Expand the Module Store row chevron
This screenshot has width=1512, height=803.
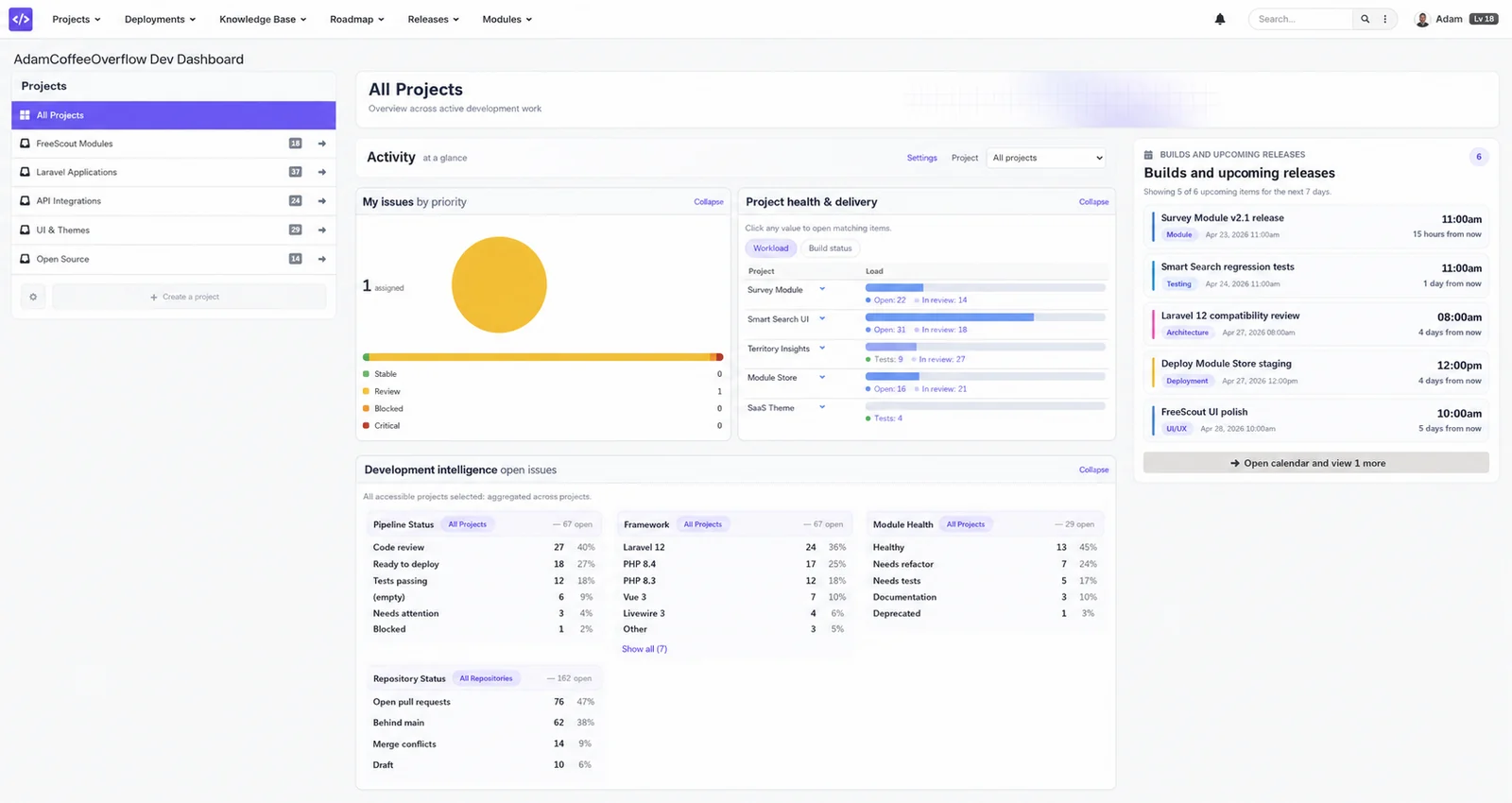(x=822, y=377)
